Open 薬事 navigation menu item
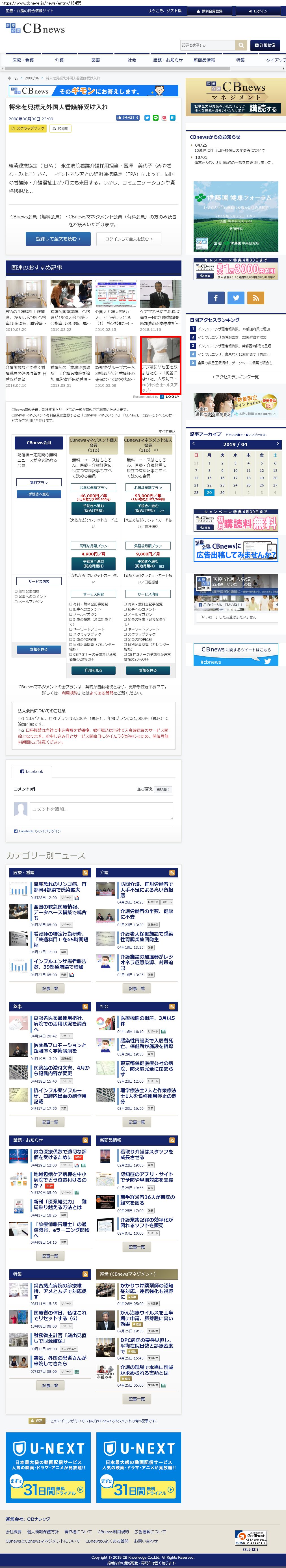 click(x=96, y=60)
